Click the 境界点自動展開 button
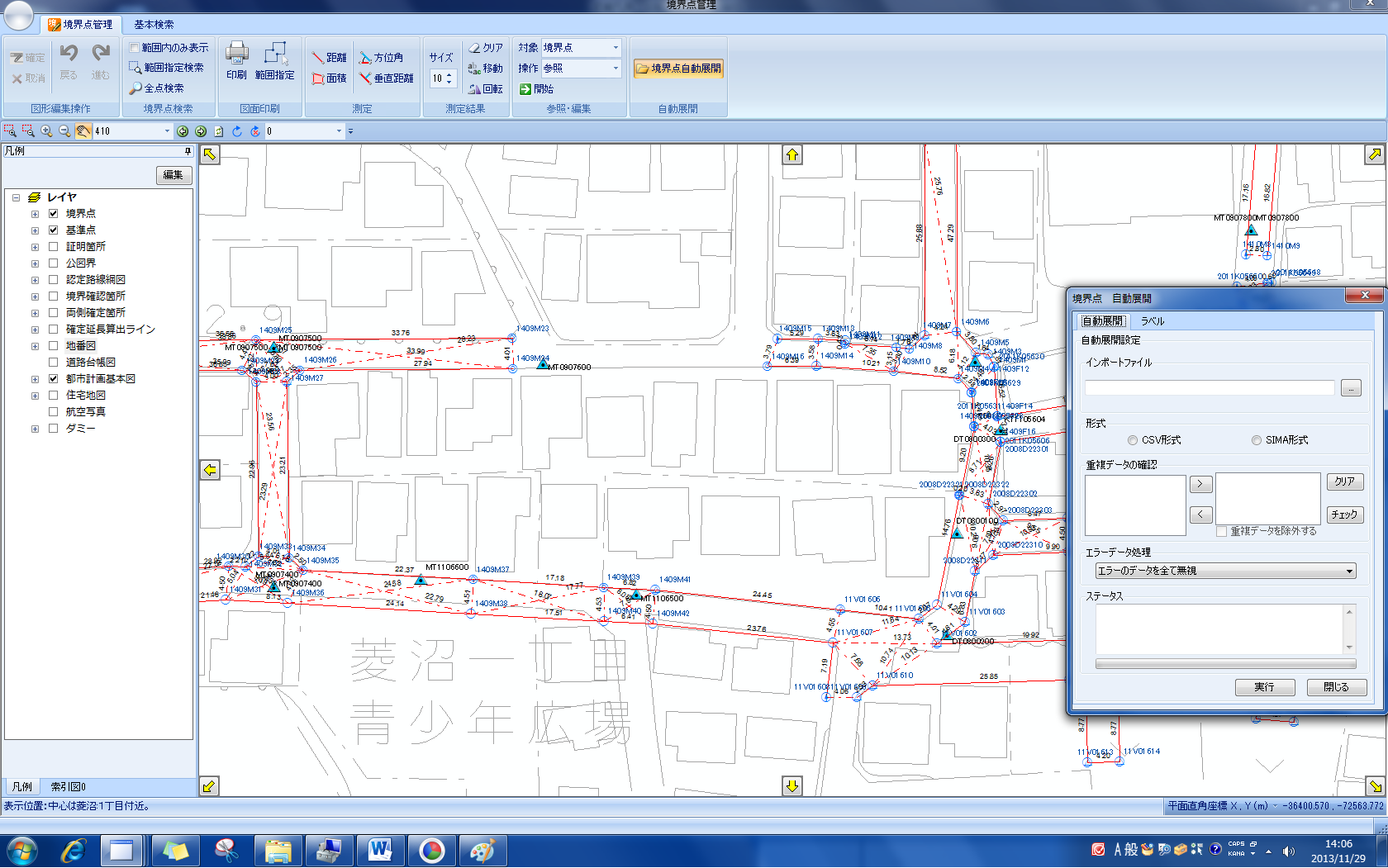This screenshot has width=1388, height=868. [678, 69]
